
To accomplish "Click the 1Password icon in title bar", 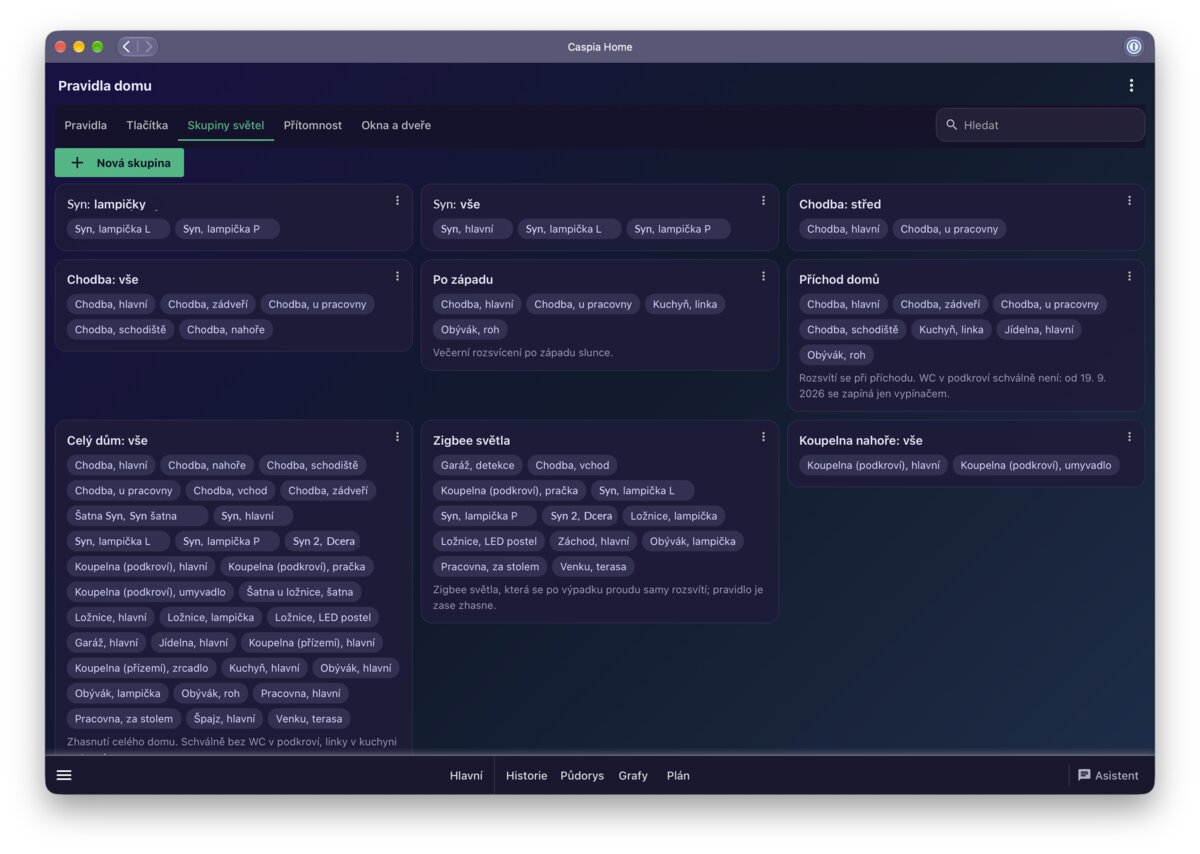I will coord(1133,46).
